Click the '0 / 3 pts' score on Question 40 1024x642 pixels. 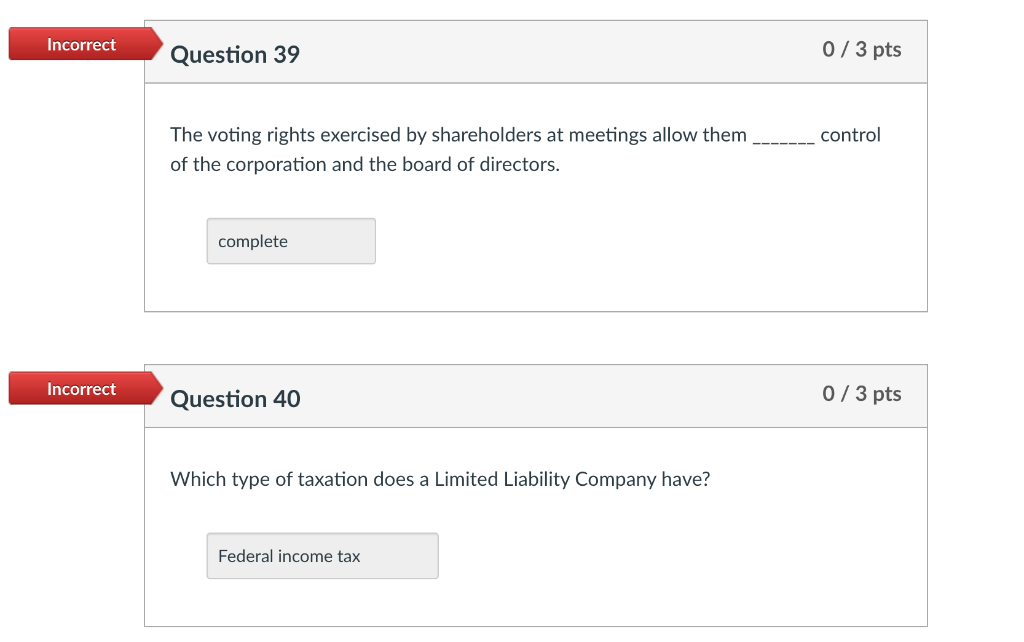[x=861, y=394]
